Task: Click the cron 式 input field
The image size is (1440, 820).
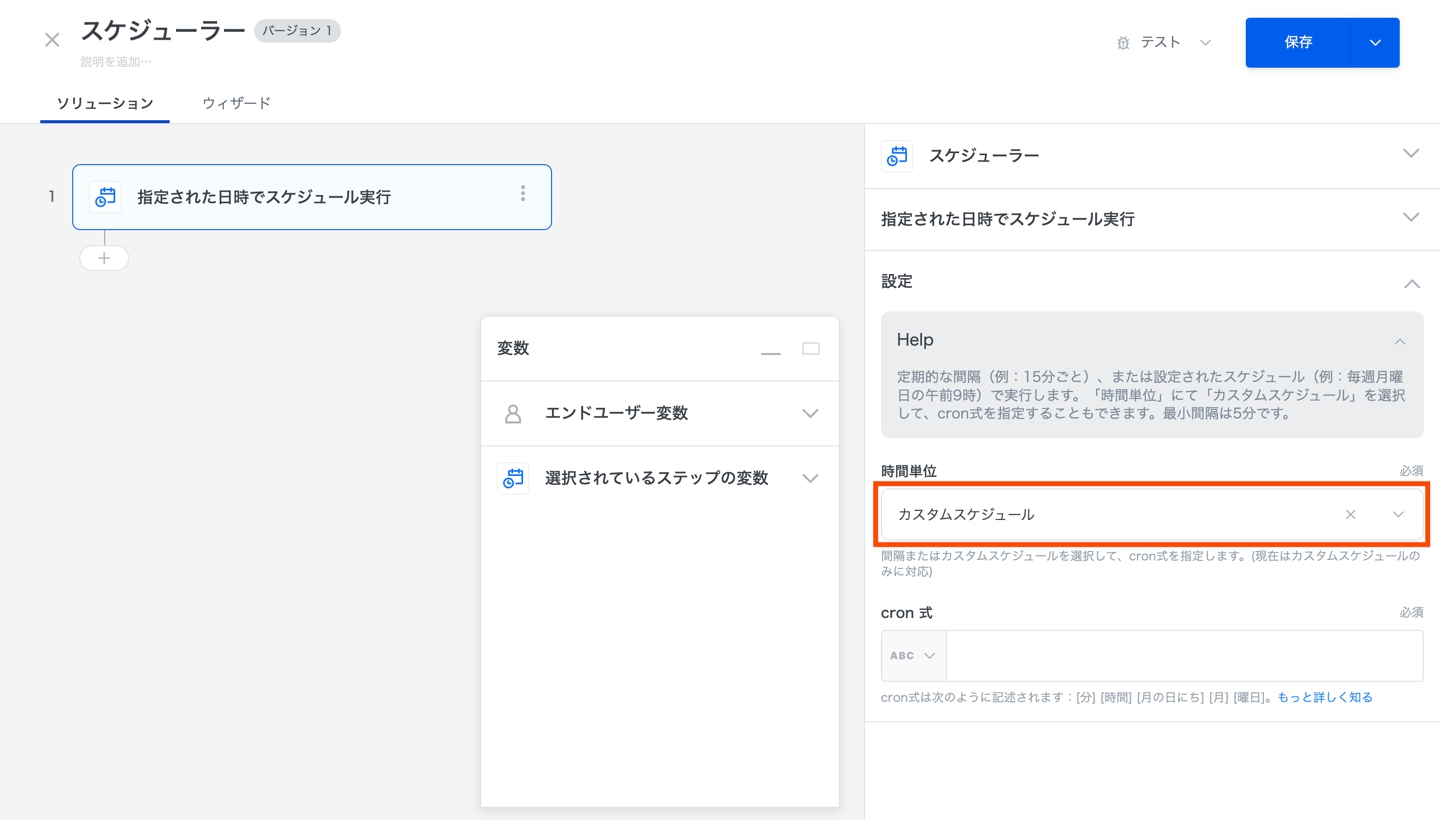Action: pos(1184,656)
